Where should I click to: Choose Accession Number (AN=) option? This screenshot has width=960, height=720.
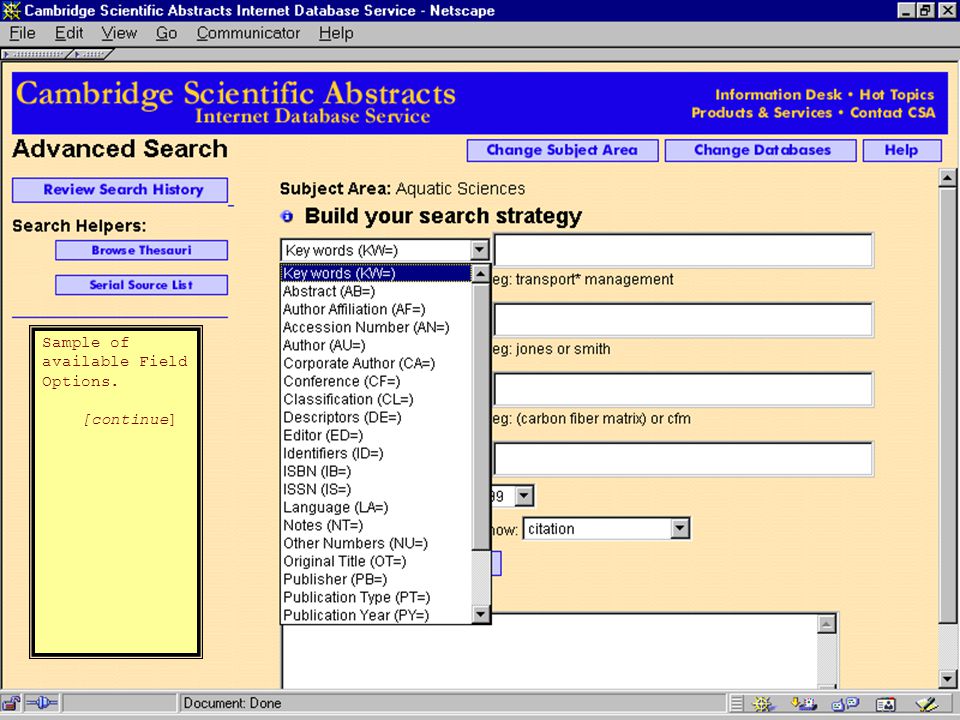coord(377,328)
